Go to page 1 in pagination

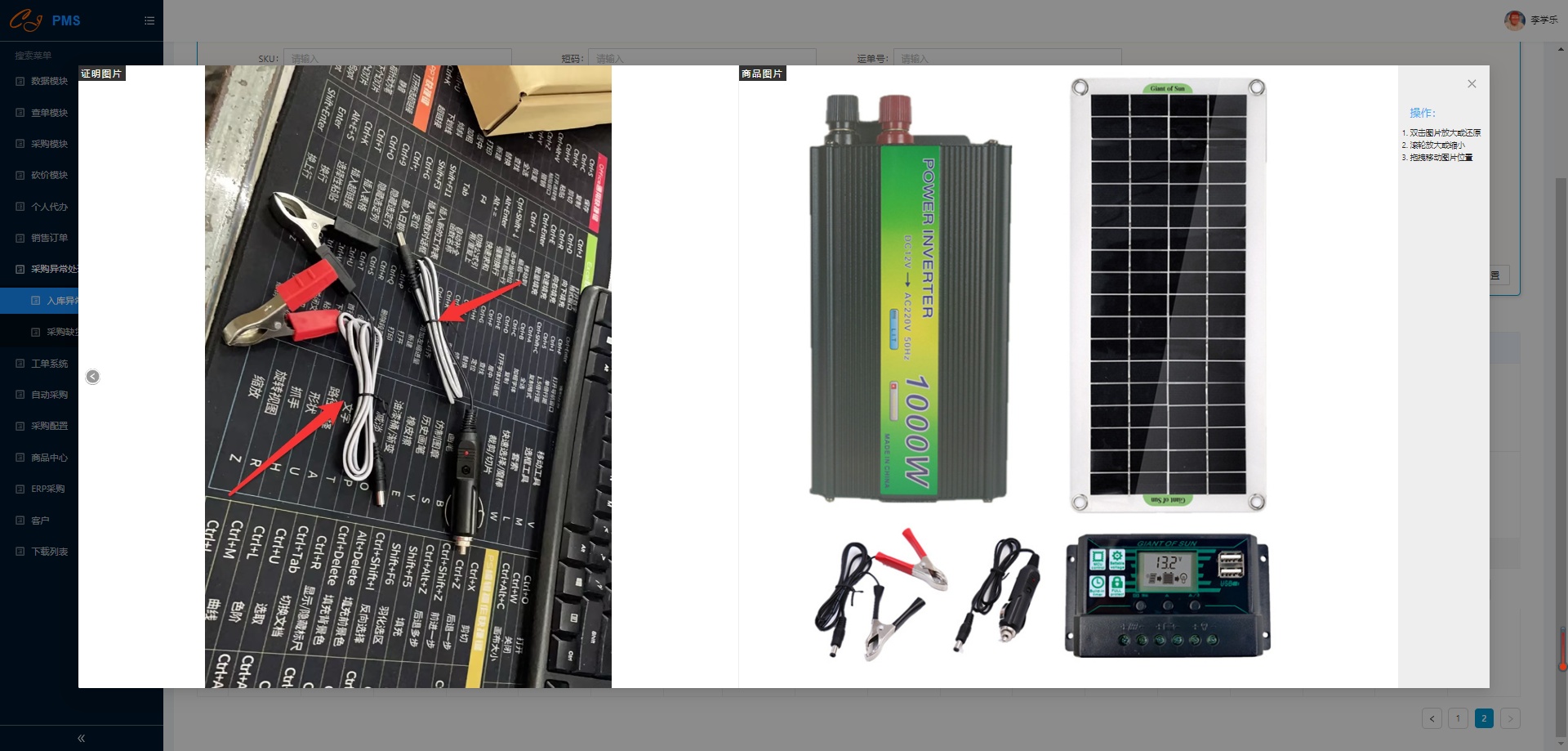pyautogui.click(x=1458, y=718)
